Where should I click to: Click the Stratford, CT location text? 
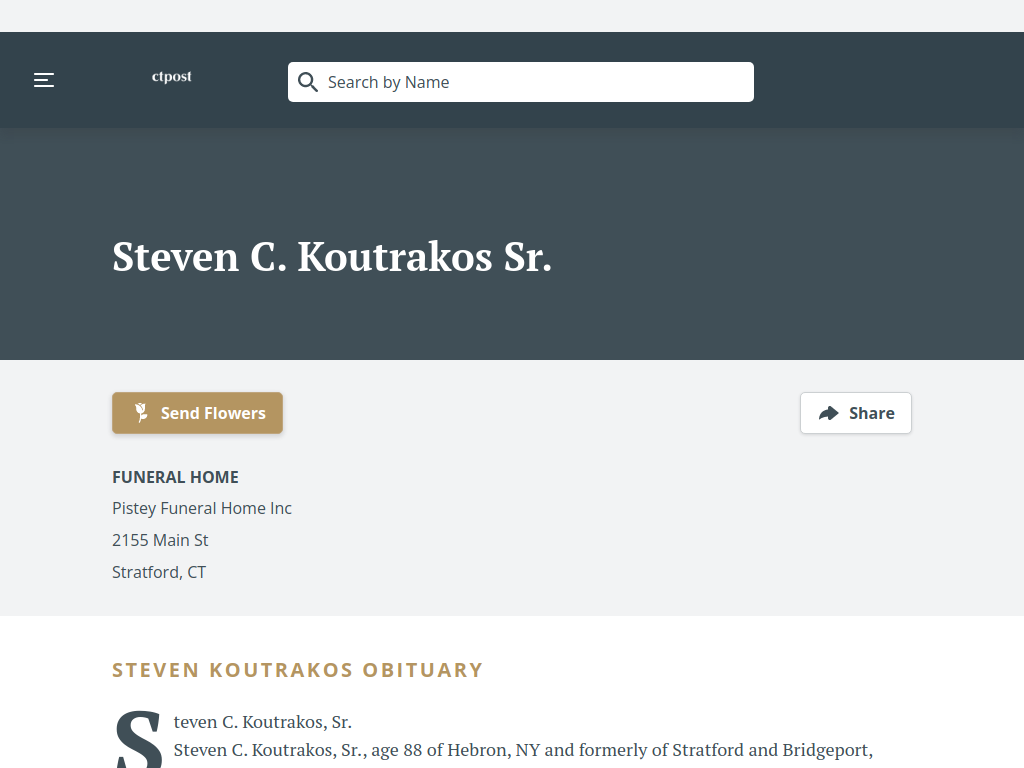tap(159, 572)
